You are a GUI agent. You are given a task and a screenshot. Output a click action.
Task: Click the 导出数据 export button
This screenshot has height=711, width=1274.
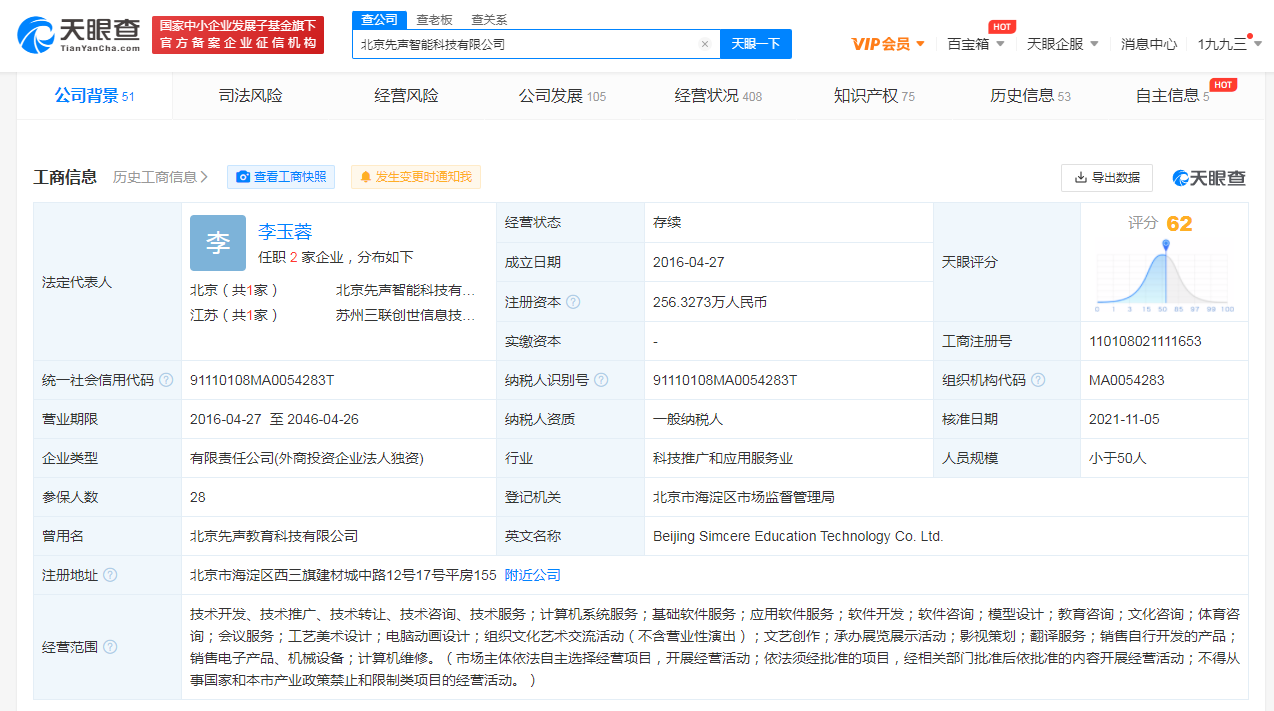tap(1107, 177)
